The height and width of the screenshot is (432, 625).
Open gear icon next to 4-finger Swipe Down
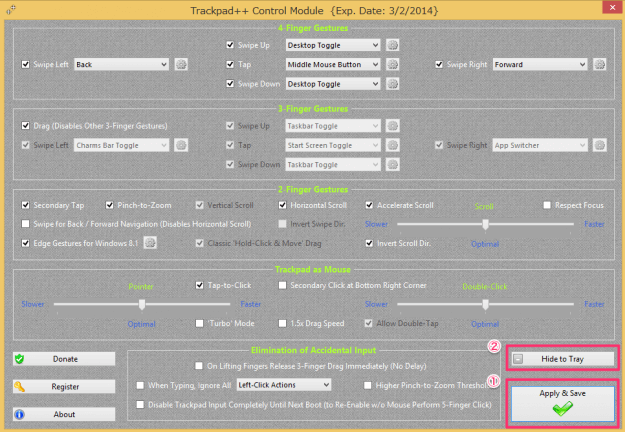(393, 85)
